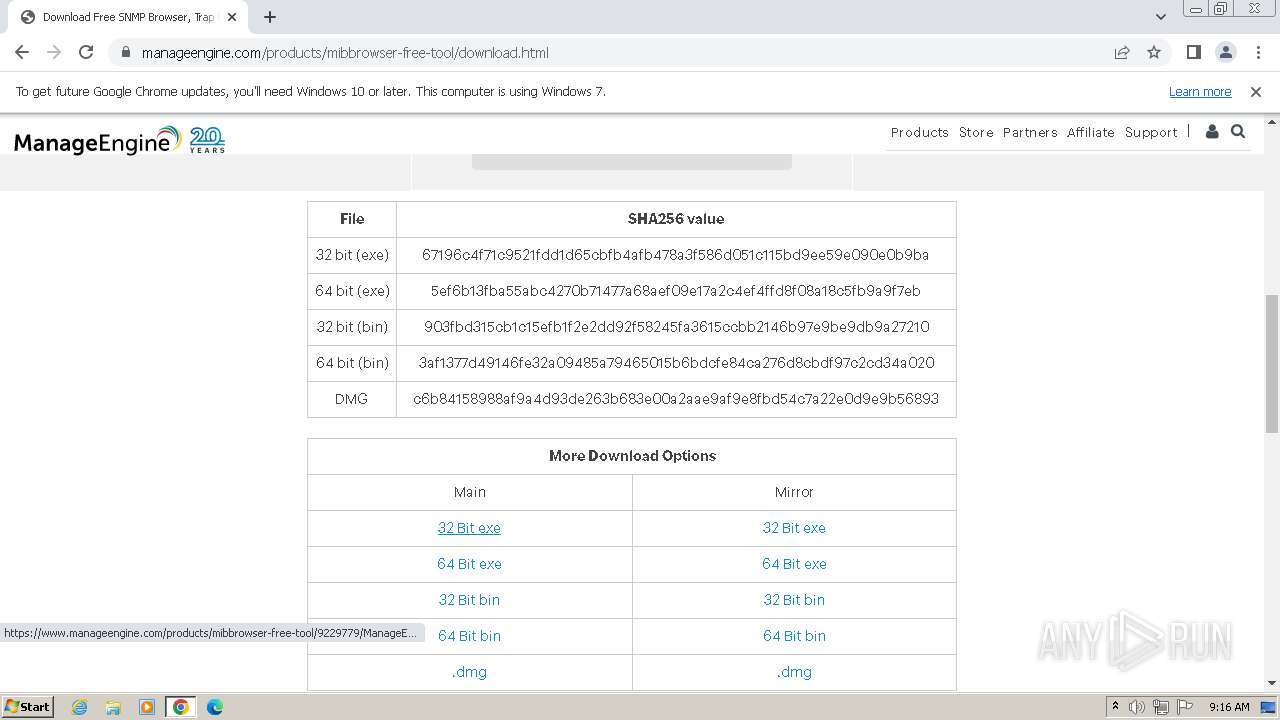Select the 64 bit (exe) SHA256 hash

[x=675, y=291]
